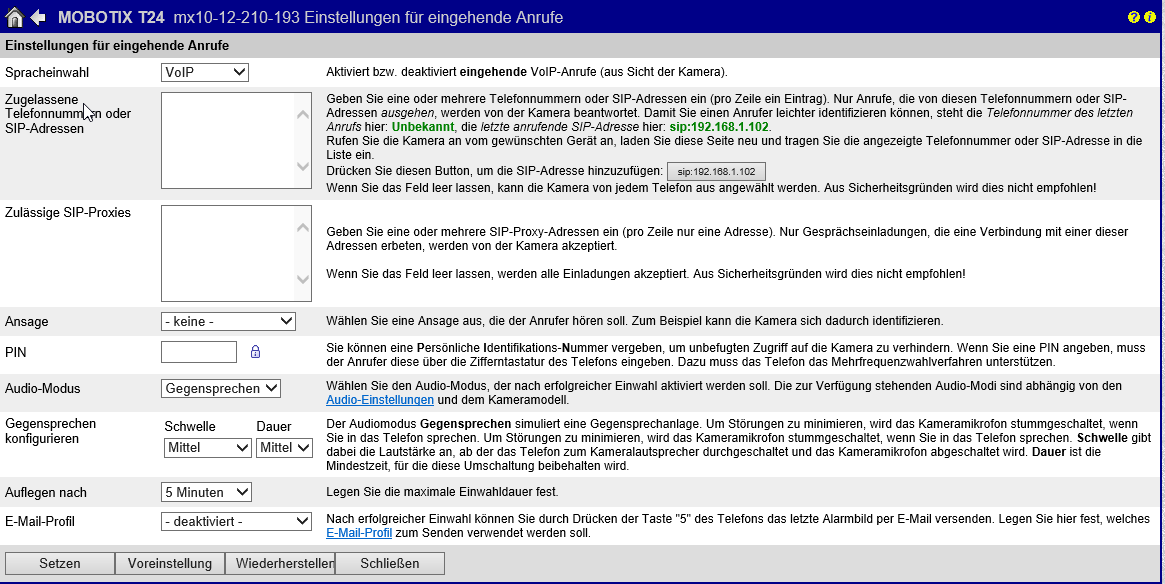Click the green sip:192.168.1.102 text
This screenshot has width=1165, height=584.
(720, 127)
